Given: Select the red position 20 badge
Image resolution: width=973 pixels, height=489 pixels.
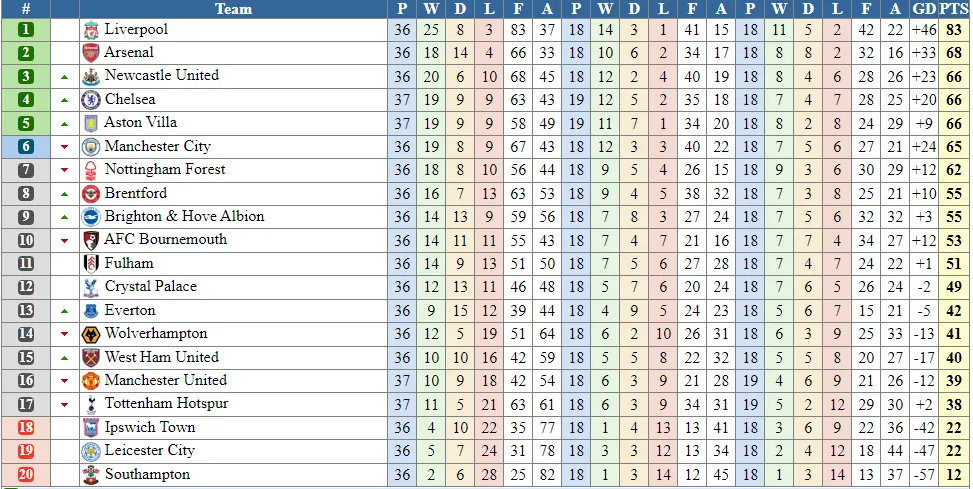Looking at the screenshot, I should [x=26, y=475].
